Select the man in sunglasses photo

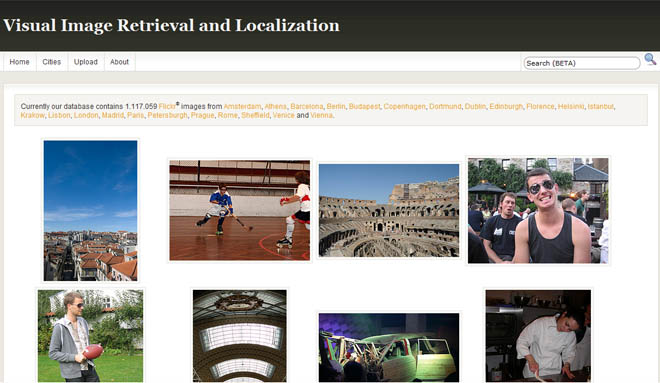pos(538,210)
